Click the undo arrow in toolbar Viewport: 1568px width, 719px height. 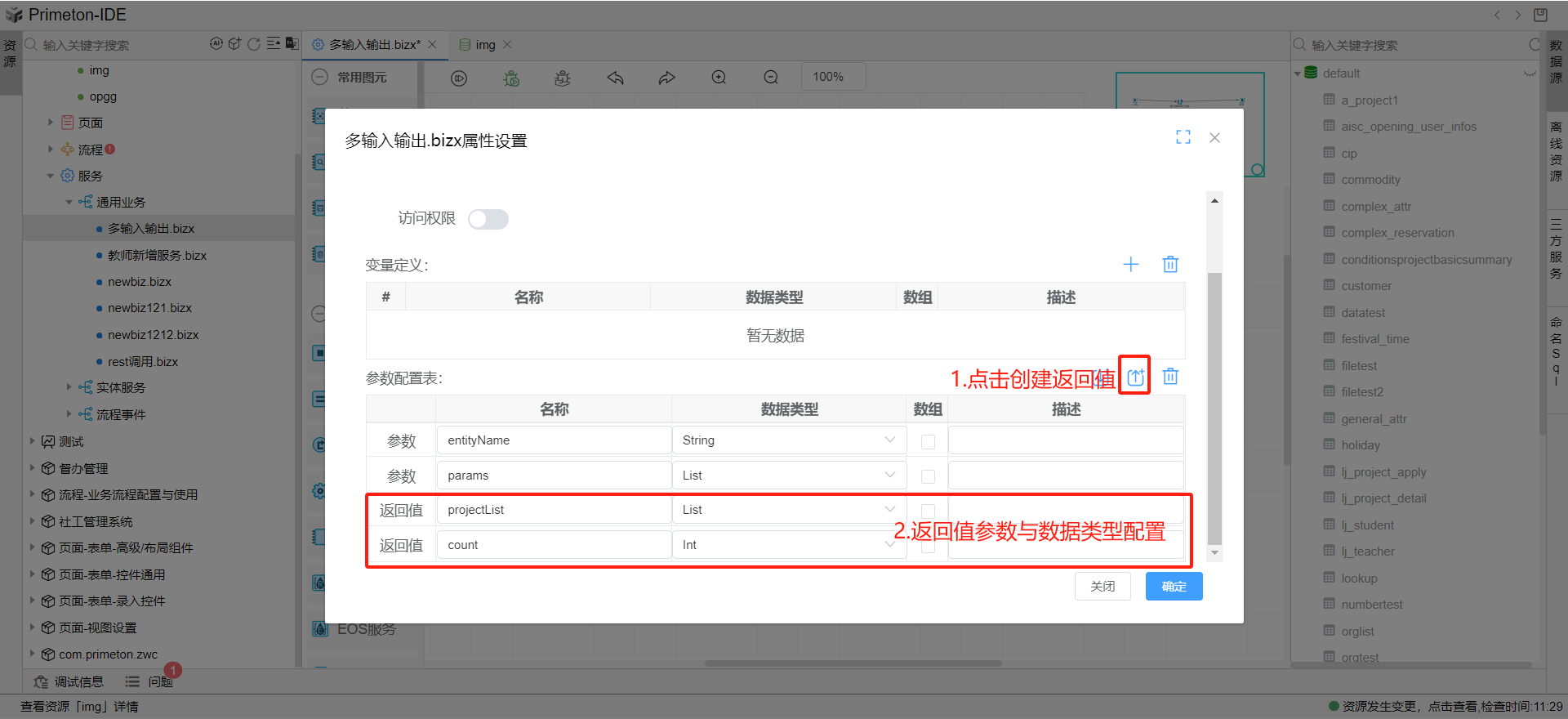tap(615, 78)
